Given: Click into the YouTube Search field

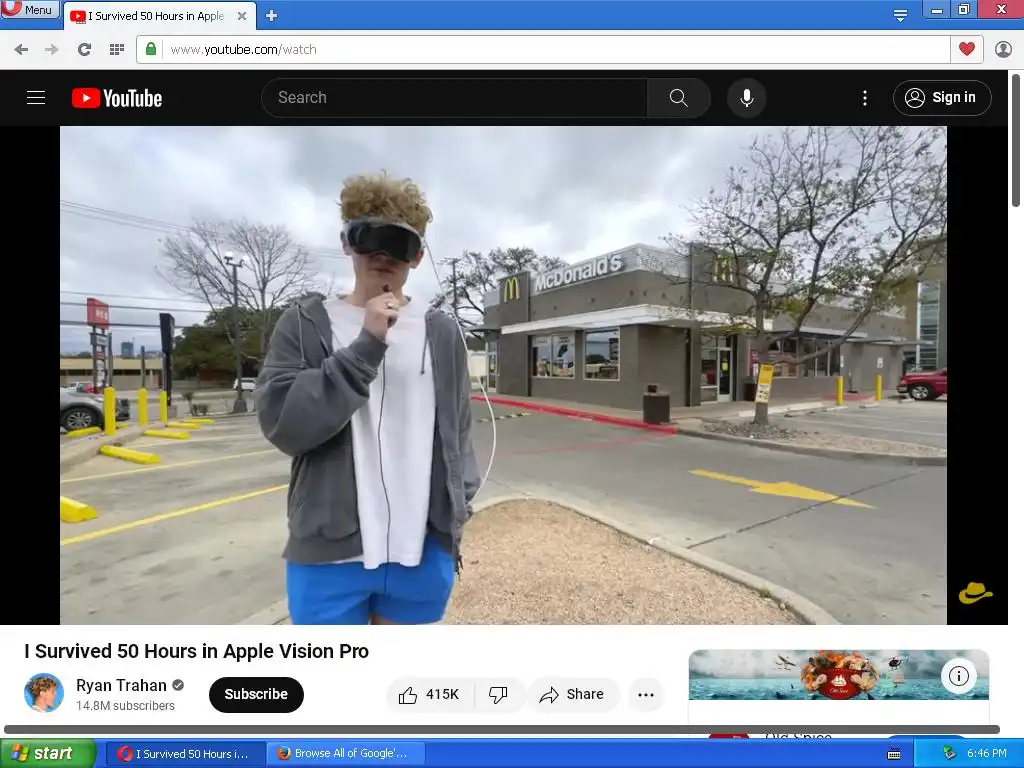Looking at the screenshot, I should (454, 98).
